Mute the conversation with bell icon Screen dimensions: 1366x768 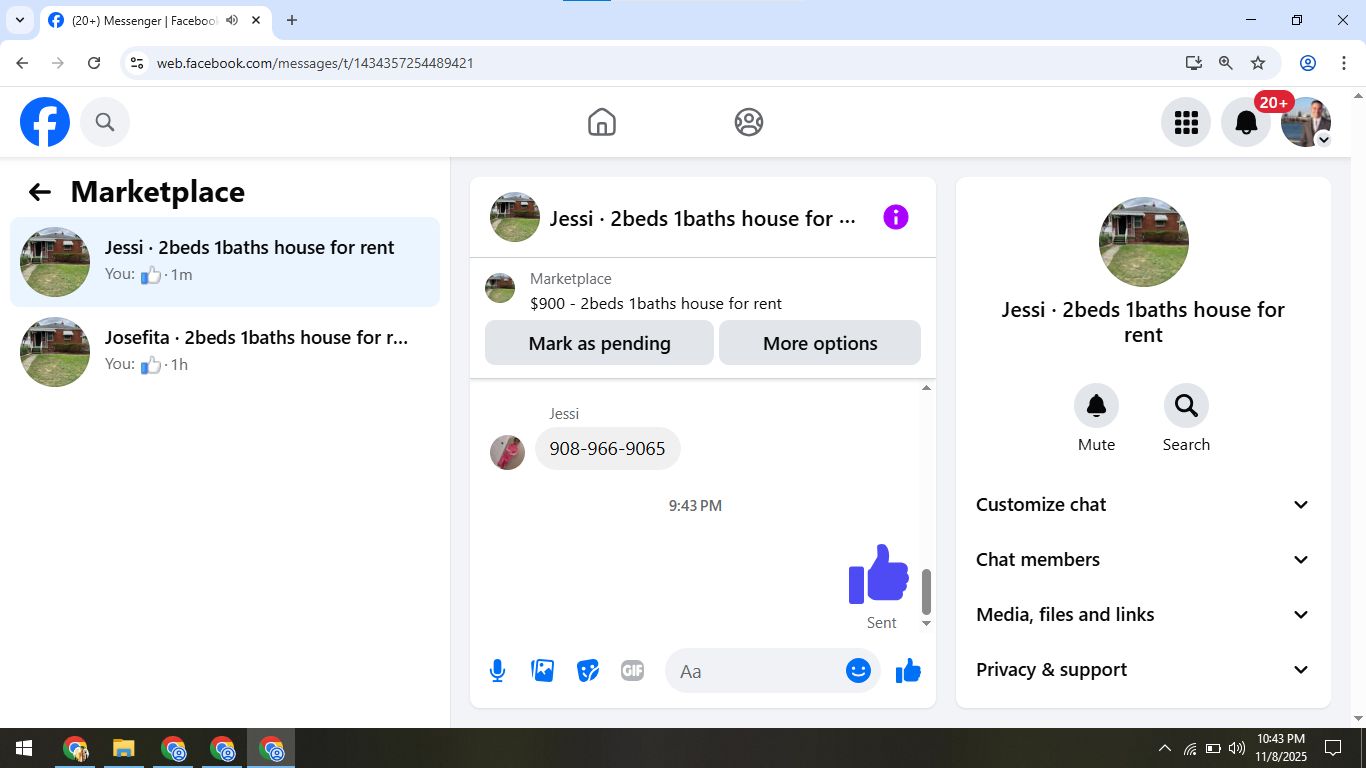(x=1096, y=406)
